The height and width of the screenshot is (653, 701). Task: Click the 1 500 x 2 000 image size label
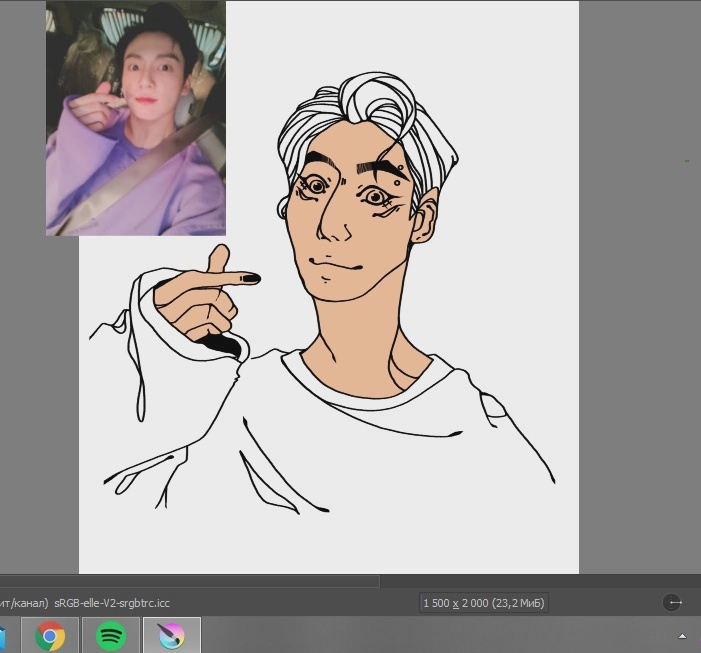(x=484, y=603)
